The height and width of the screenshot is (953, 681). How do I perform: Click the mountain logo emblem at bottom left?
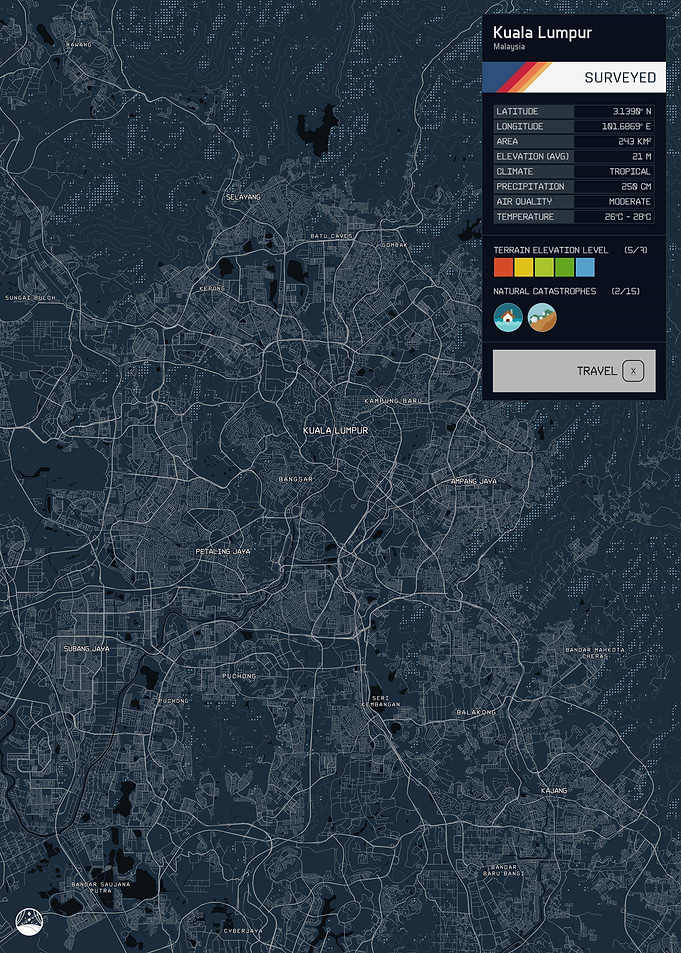29,921
